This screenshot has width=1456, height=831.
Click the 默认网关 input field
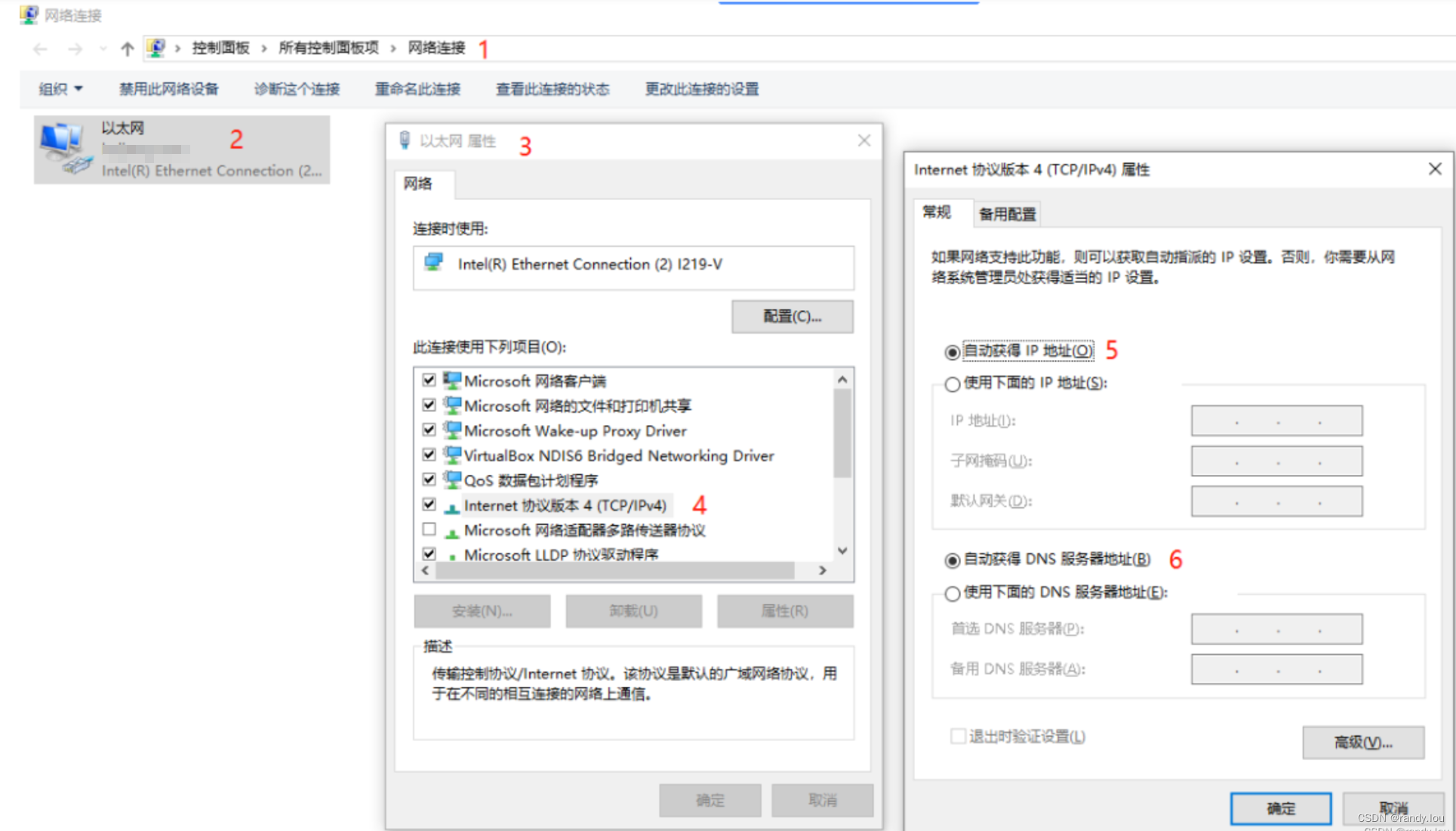click(x=1277, y=500)
